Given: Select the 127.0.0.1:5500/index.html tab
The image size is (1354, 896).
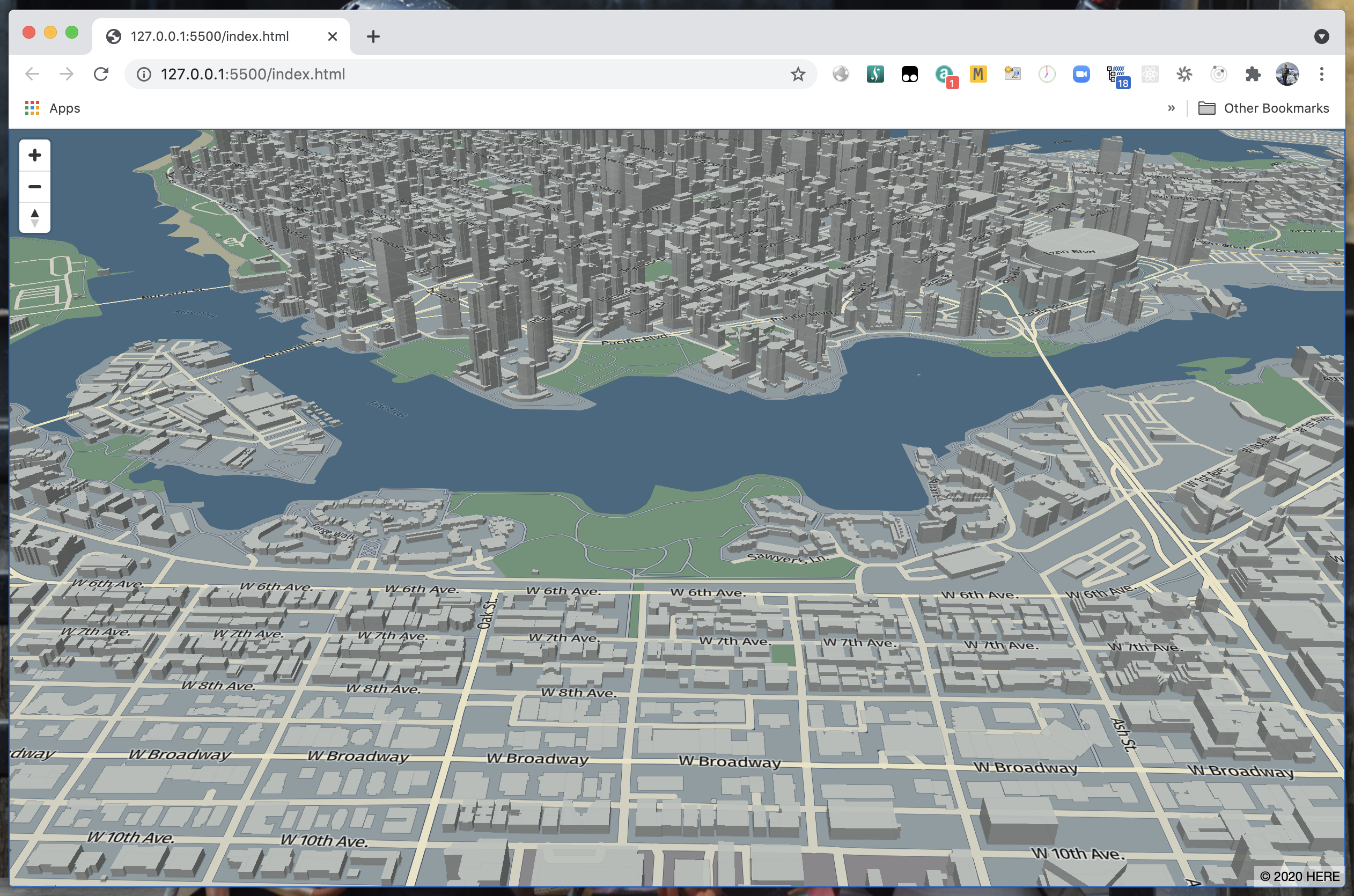Looking at the screenshot, I should tap(210, 36).
